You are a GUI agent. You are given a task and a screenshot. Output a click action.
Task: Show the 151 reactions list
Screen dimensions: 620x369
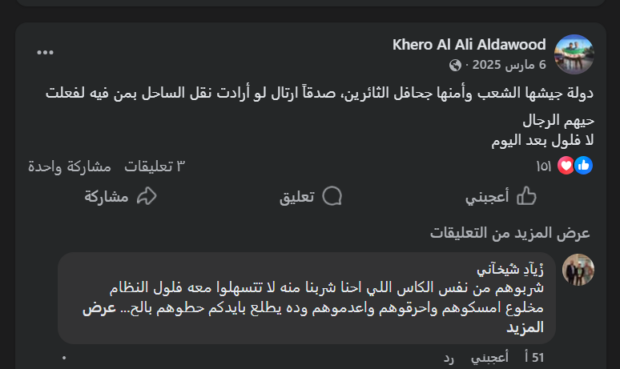coord(544,167)
